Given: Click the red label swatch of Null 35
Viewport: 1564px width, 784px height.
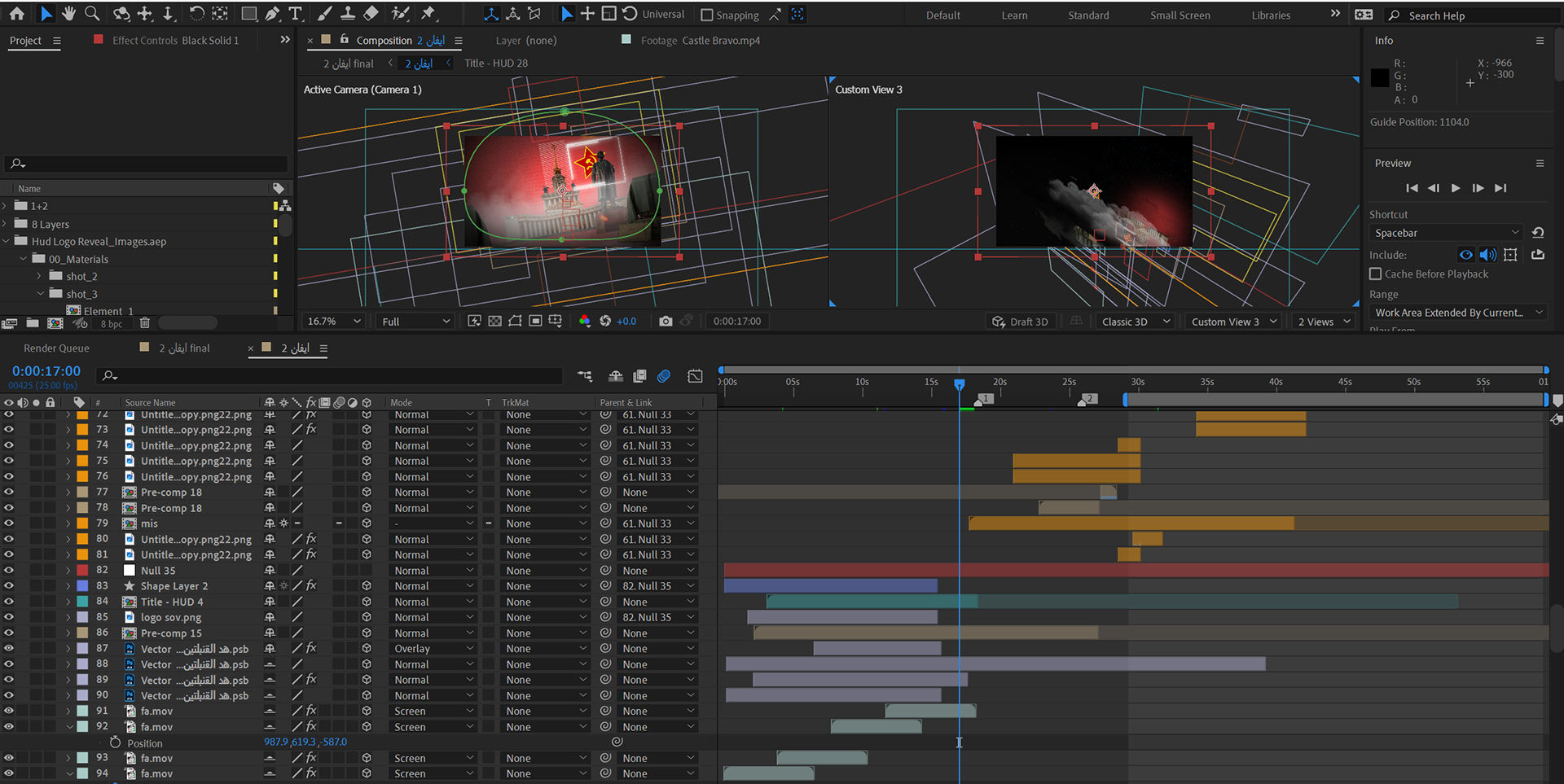Looking at the screenshot, I should point(82,571).
